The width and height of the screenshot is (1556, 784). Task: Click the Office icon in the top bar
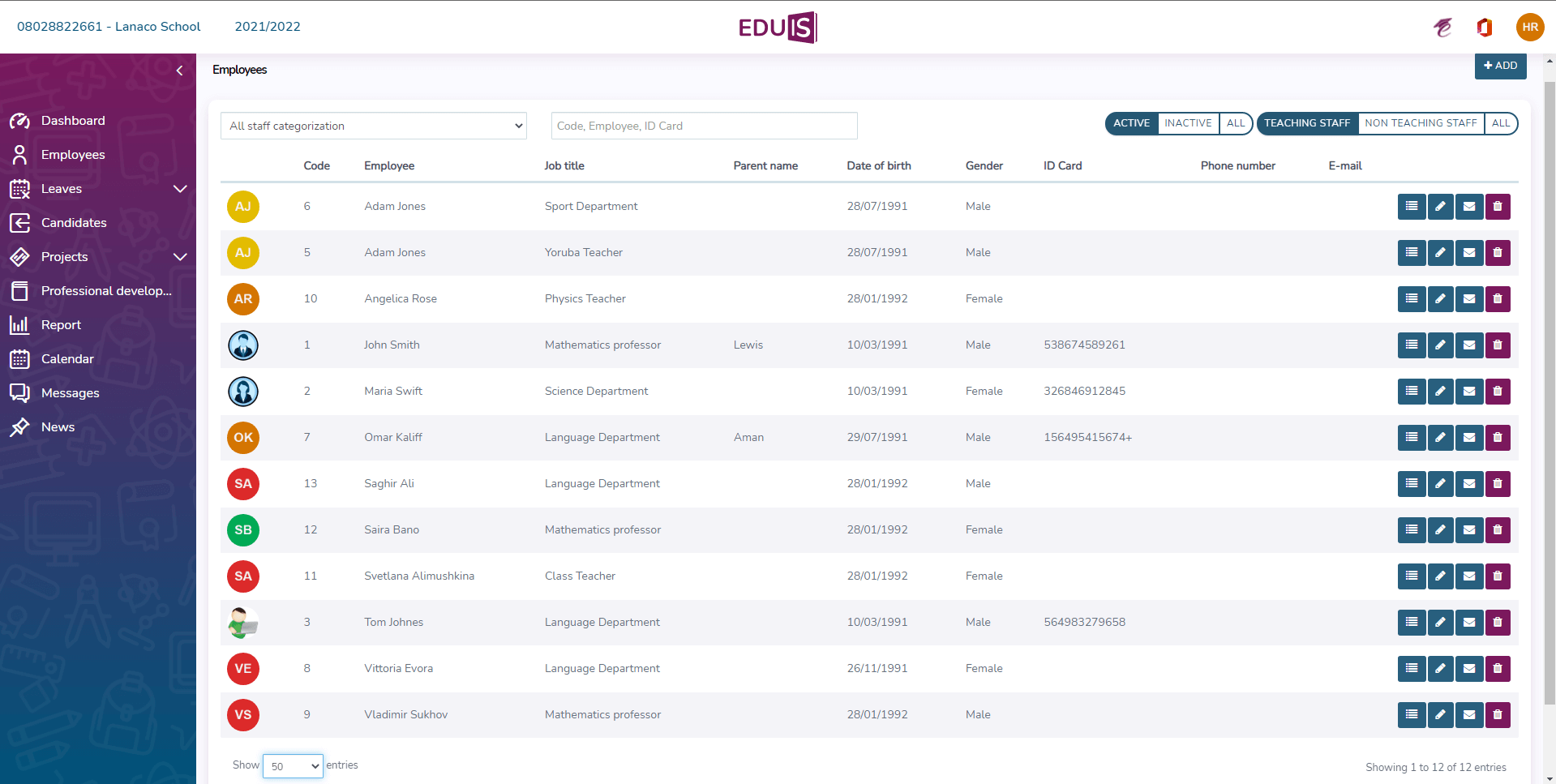pyautogui.click(x=1485, y=28)
